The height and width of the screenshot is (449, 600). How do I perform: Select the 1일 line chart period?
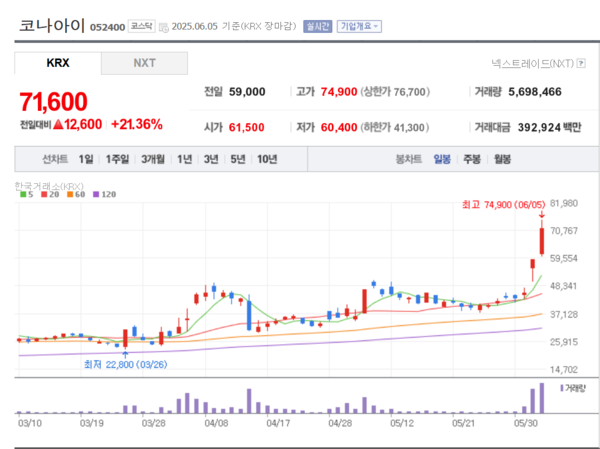click(x=86, y=159)
